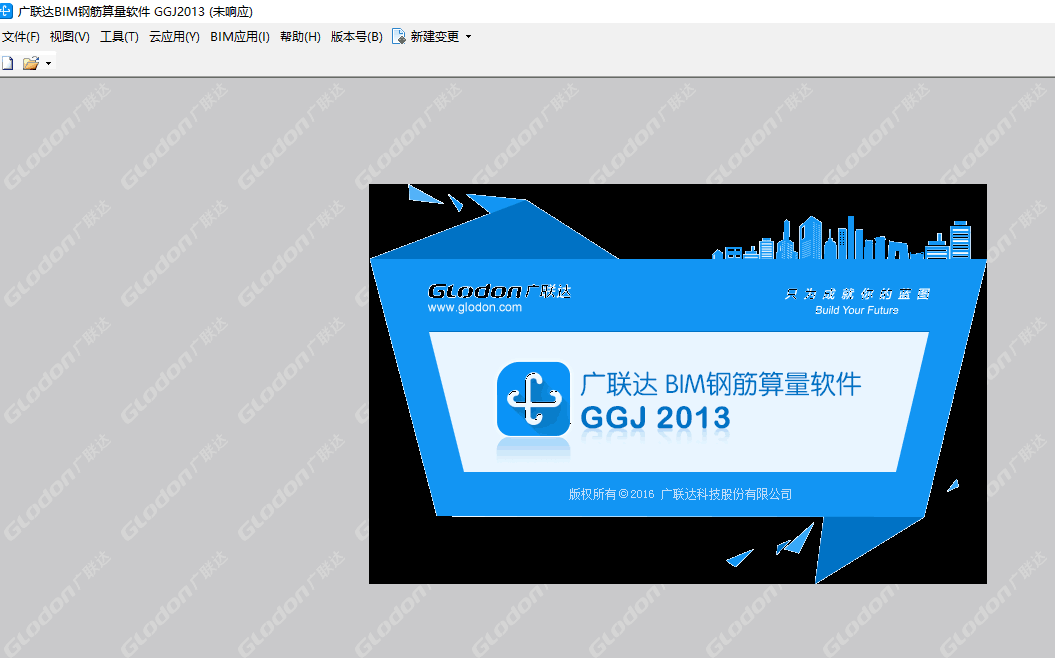Viewport: 1055px width, 658px height.
Task: Click the GGJ2013 app icon in title bar
Action: pyautogui.click(x=7, y=11)
